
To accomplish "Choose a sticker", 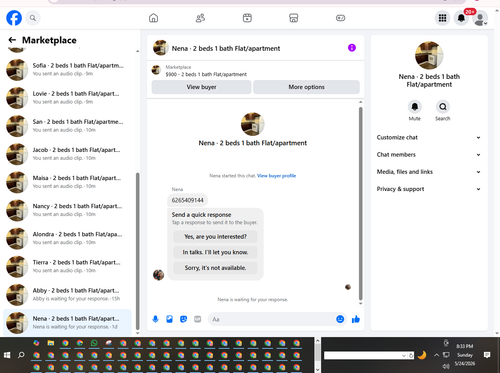I will tap(183, 319).
